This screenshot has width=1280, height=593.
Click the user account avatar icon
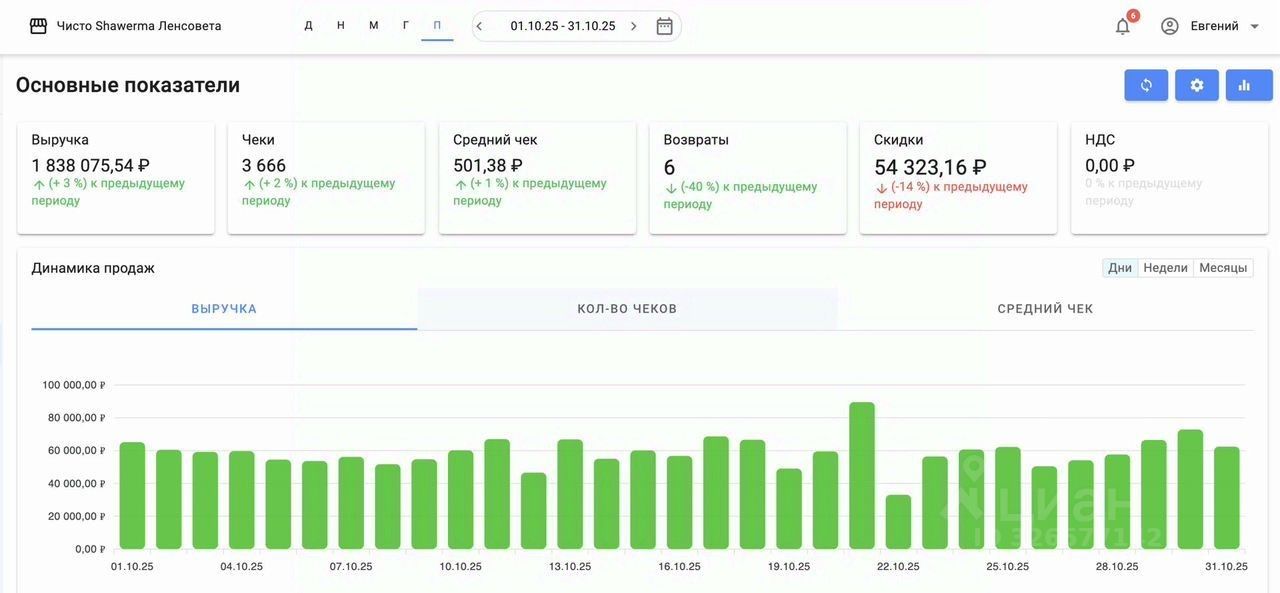point(1169,26)
